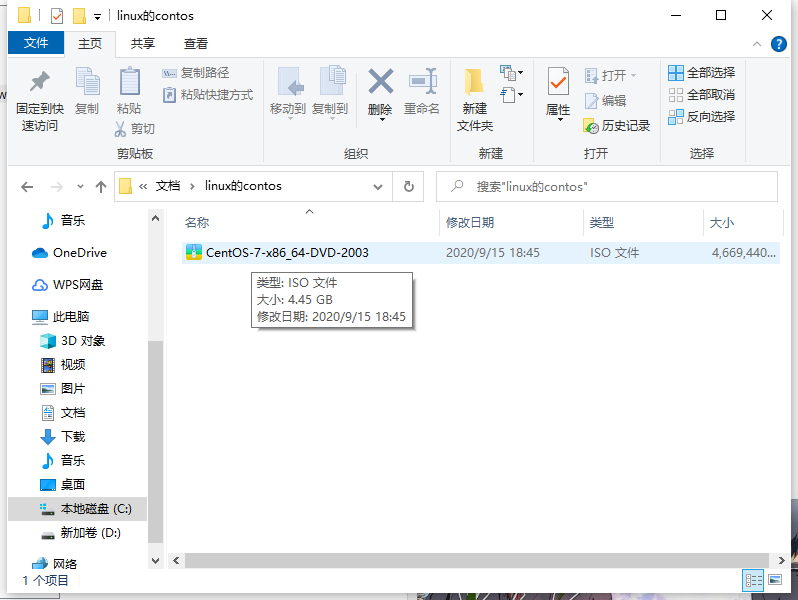Screen dimensions: 798x600
Task: Select This PC (此电脑)
Action: point(61,317)
